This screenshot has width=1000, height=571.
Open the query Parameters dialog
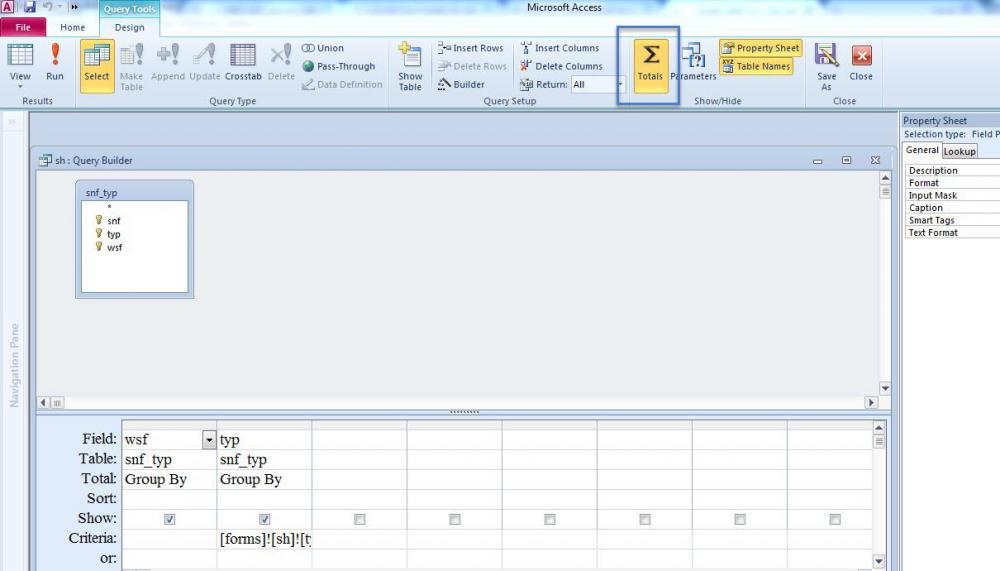(x=694, y=62)
